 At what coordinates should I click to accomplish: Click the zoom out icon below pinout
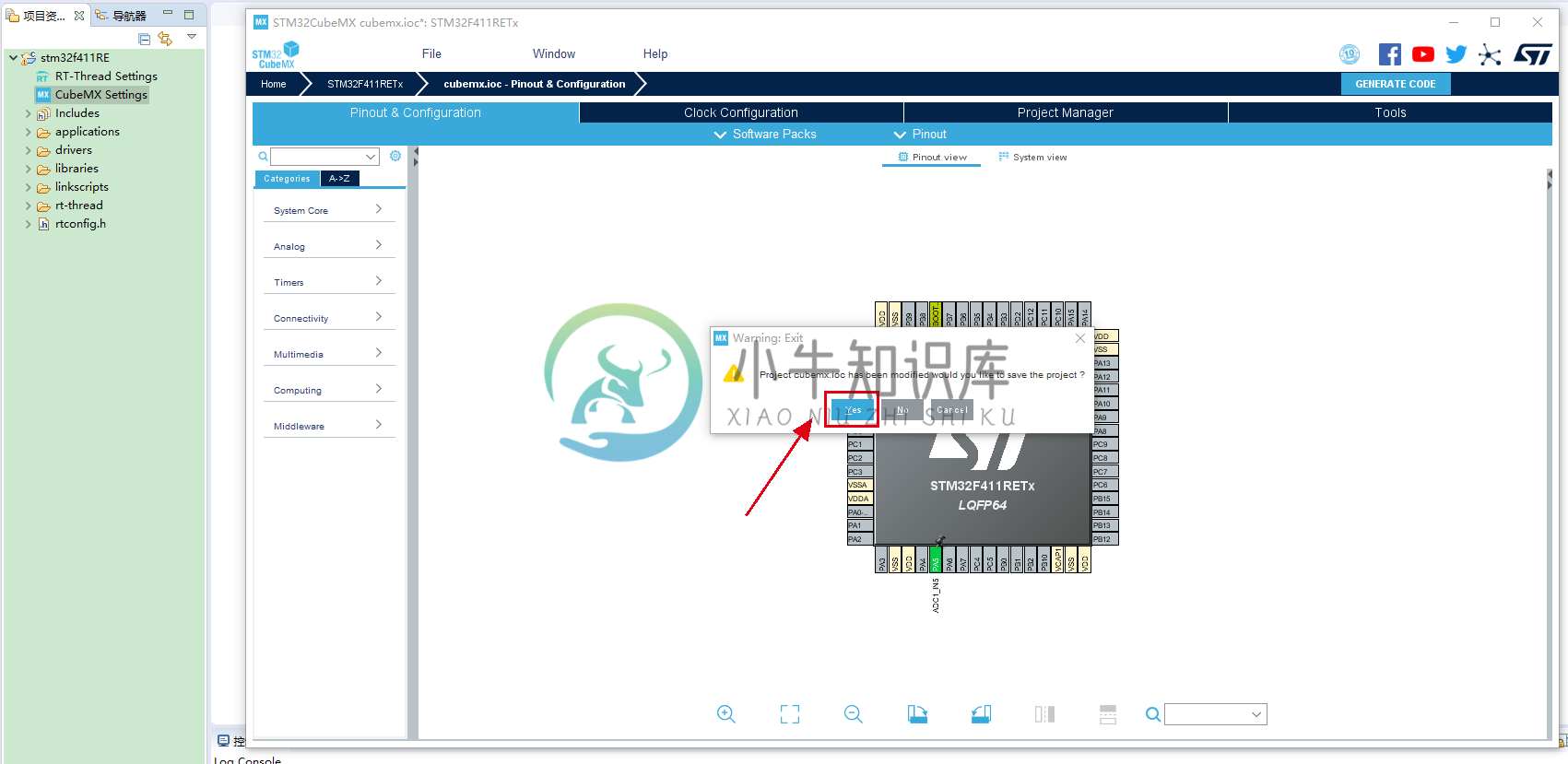854,714
